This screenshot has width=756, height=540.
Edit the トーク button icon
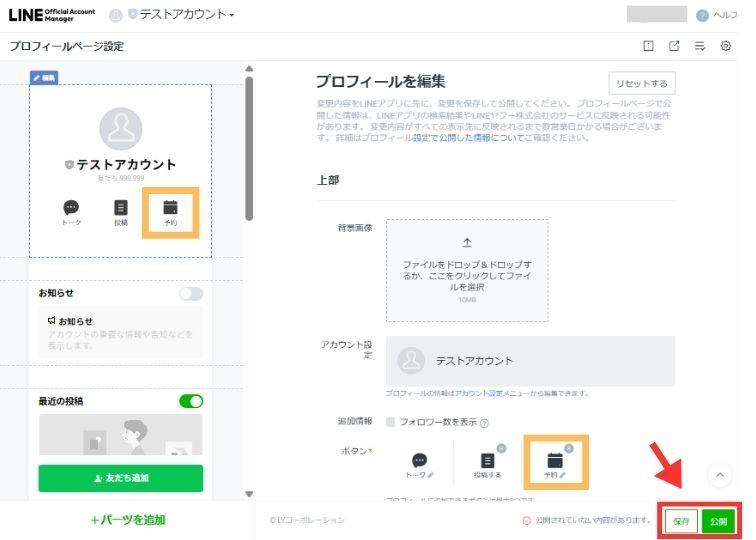tap(419, 465)
